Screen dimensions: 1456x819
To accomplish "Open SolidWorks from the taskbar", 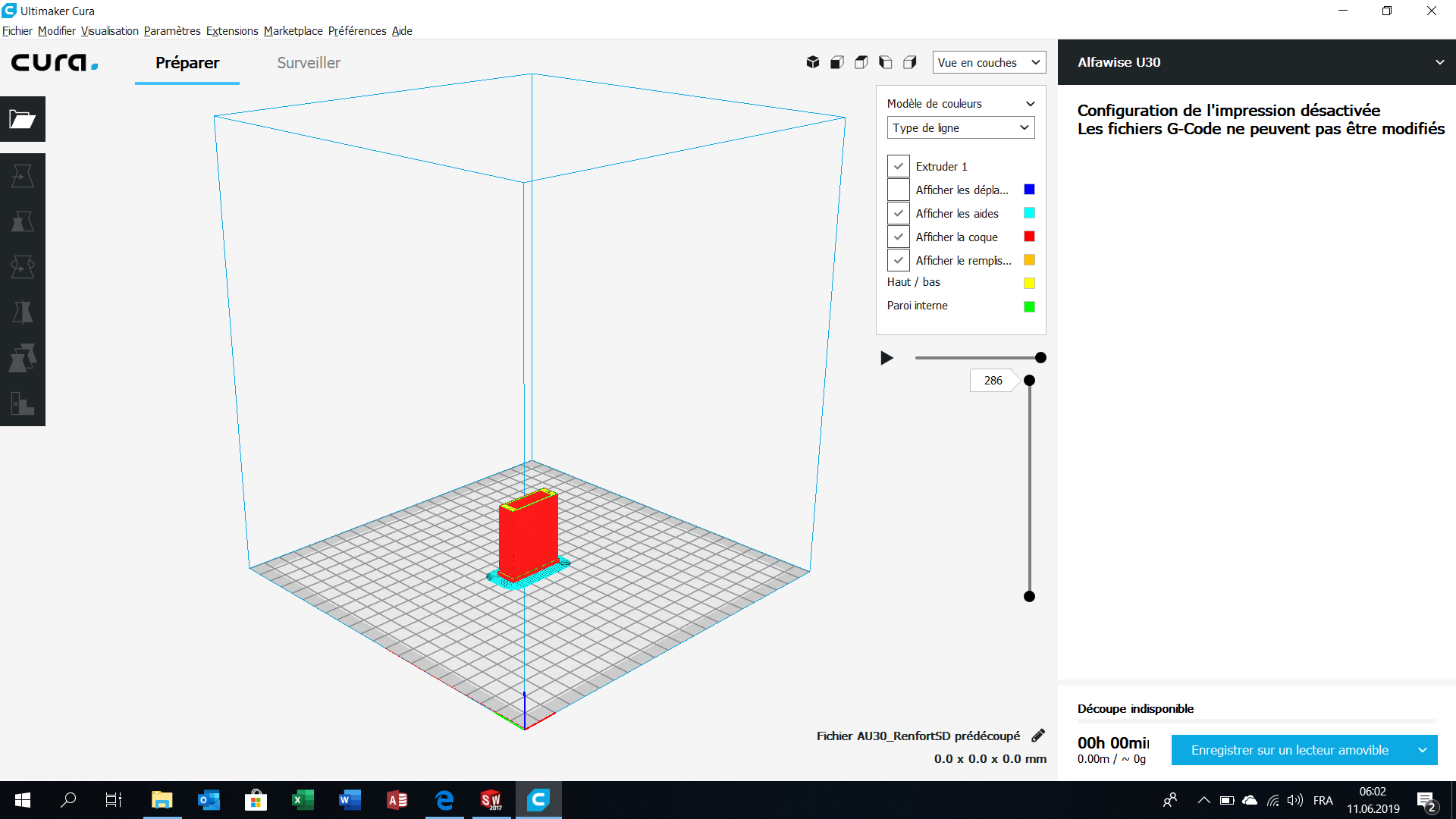I will (491, 800).
